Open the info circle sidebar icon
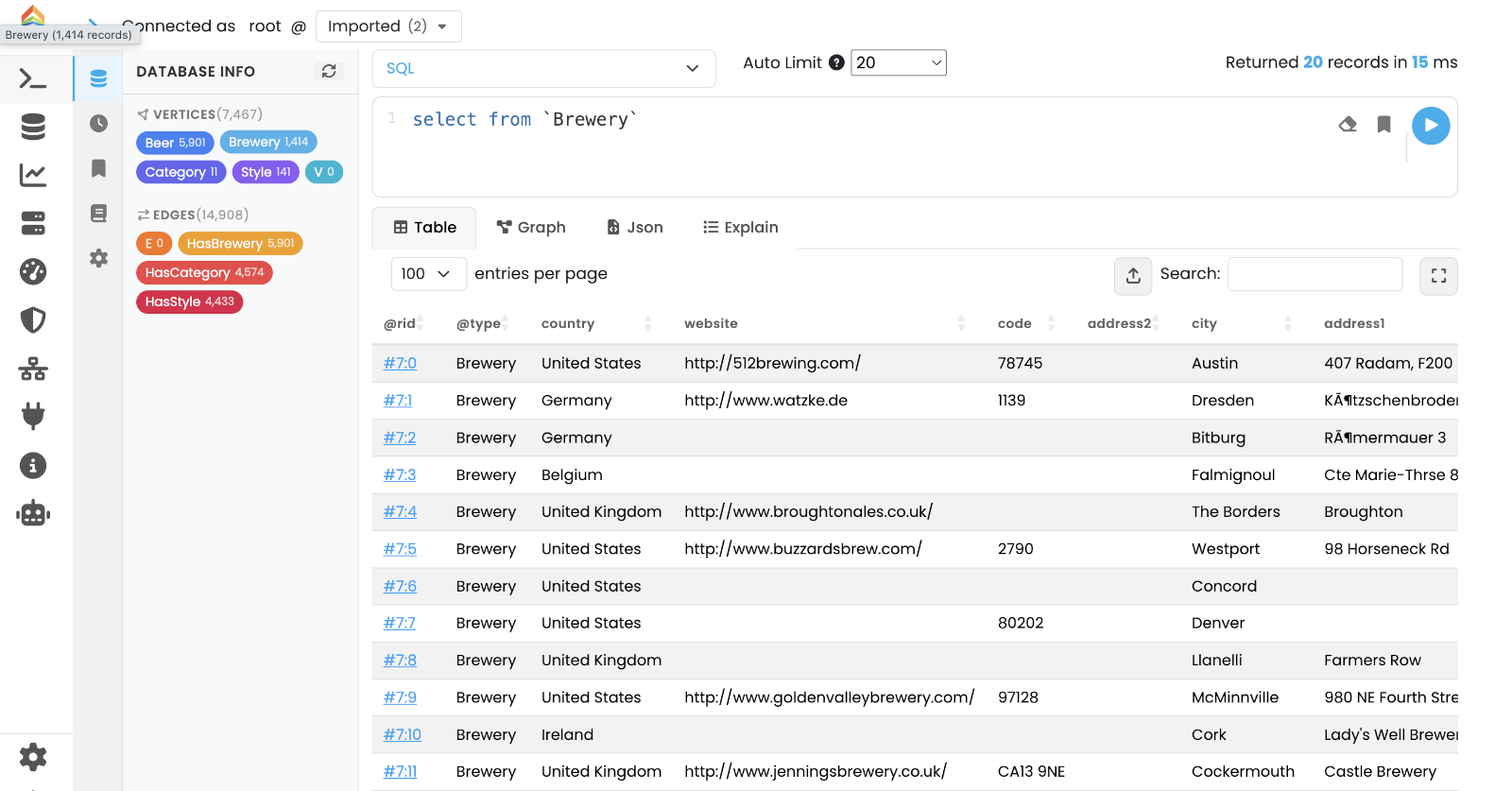The image size is (1512, 791). click(33, 466)
